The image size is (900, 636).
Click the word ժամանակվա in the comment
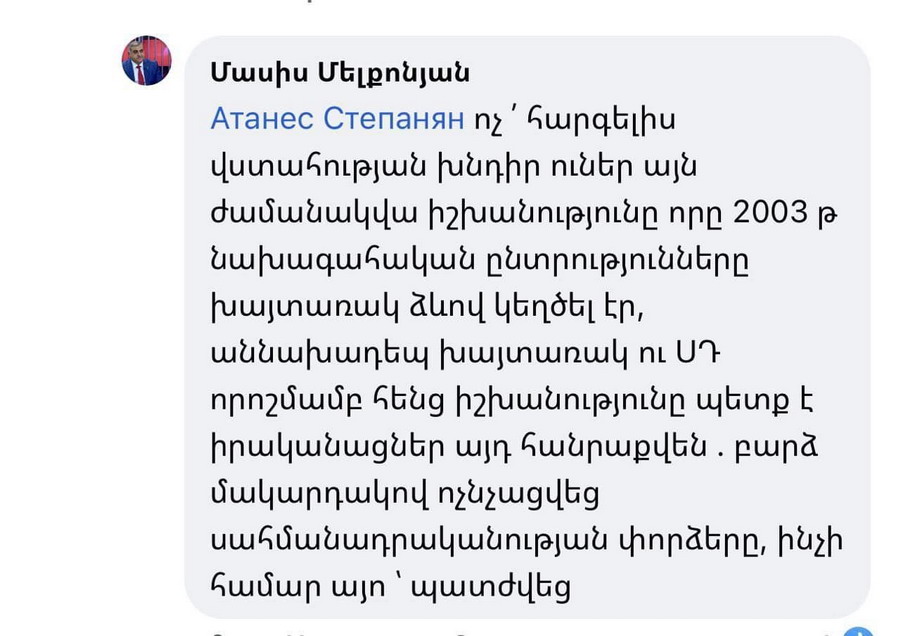pyautogui.click(x=315, y=214)
